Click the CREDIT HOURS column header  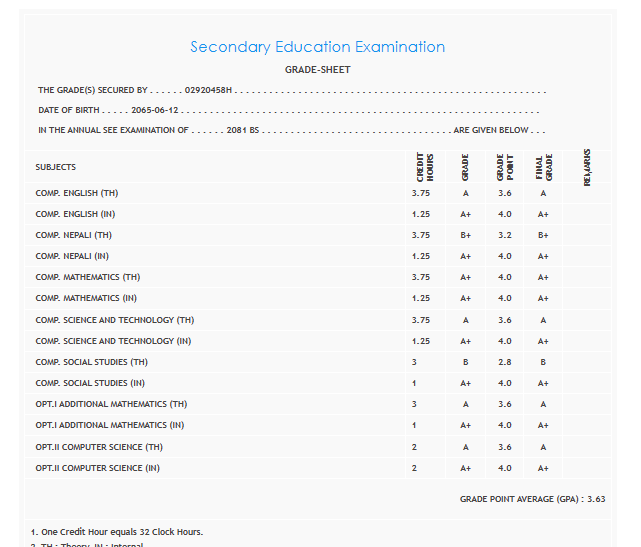click(x=421, y=167)
